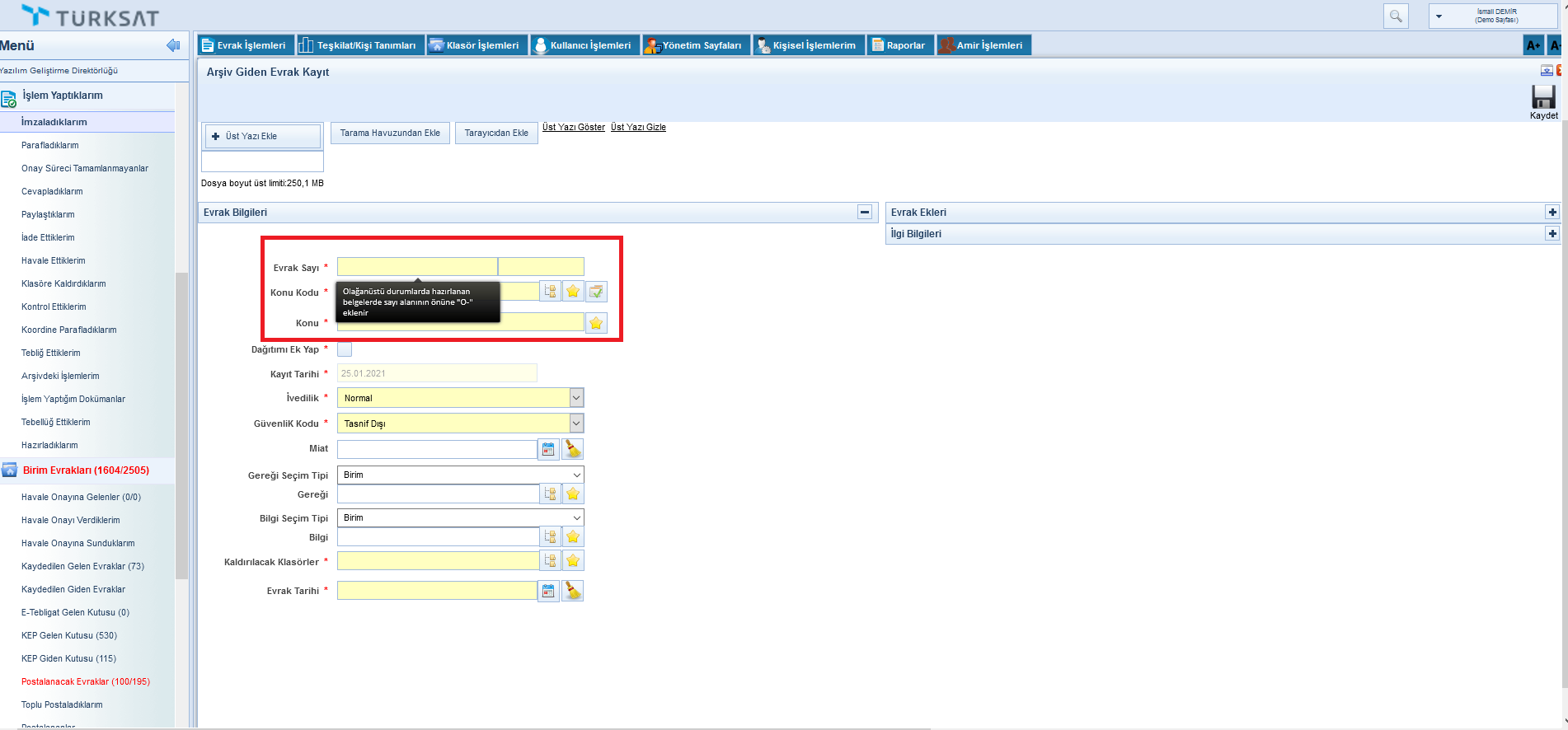The image size is (1568, 730).
Task: Open the Klasör İşlemleri menu
Action: coord(475,45)
